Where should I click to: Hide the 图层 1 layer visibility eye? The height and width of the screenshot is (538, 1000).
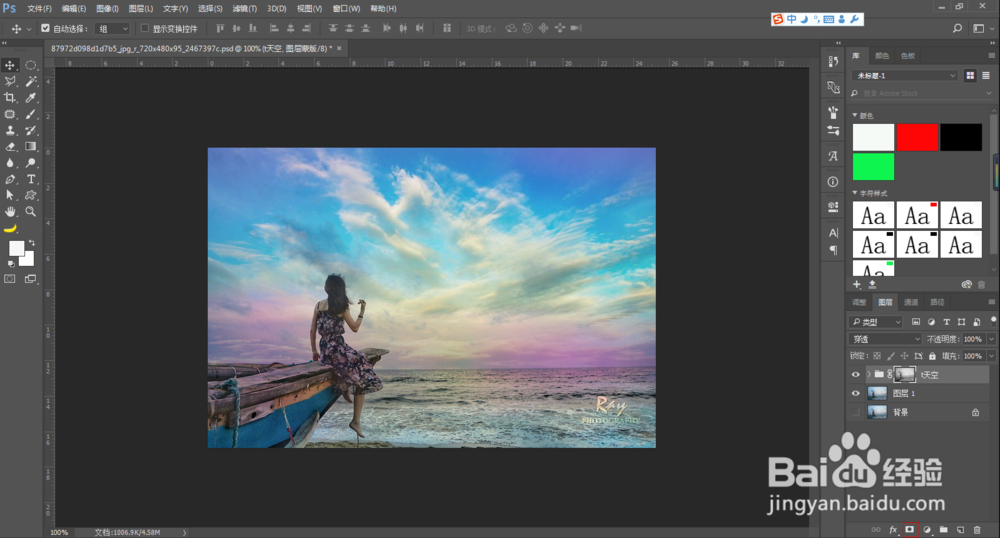[855, 393]
